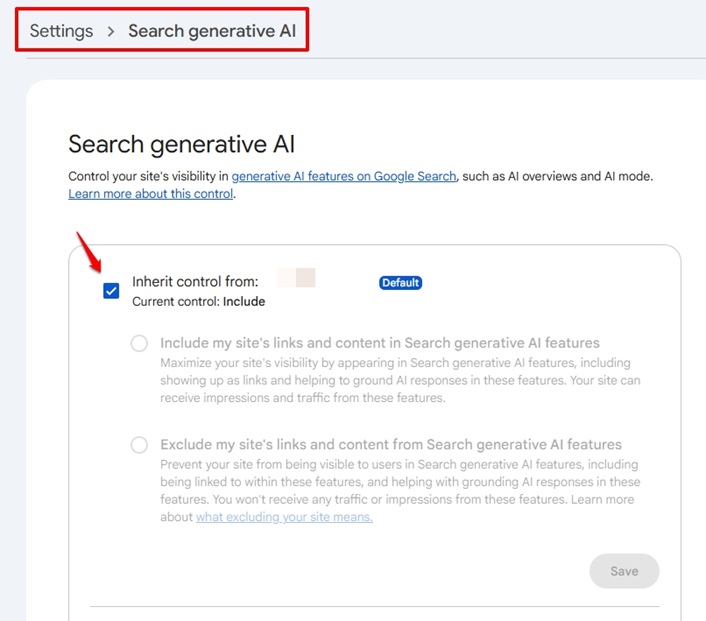Select the Exclude my site's links radio option
Viewport: 706px width, 621px height.
pos(139,445)
